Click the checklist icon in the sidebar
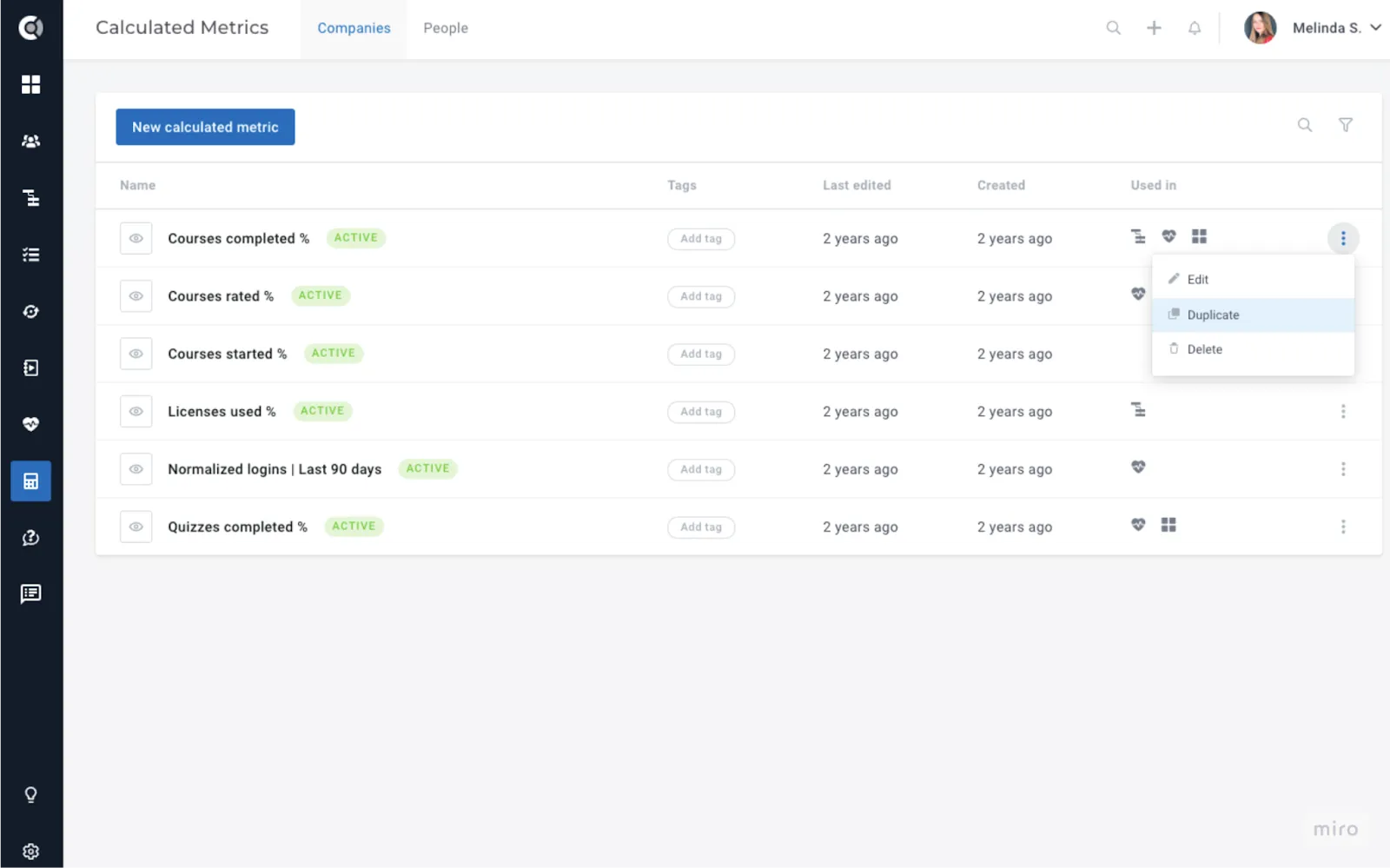This screenshot has height=868, width=1390. (x=31, y=255)
